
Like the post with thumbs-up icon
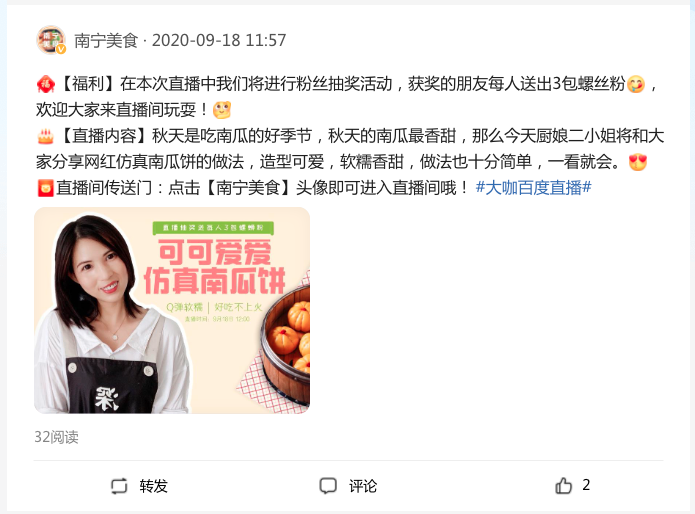click(x=563, y=485)
